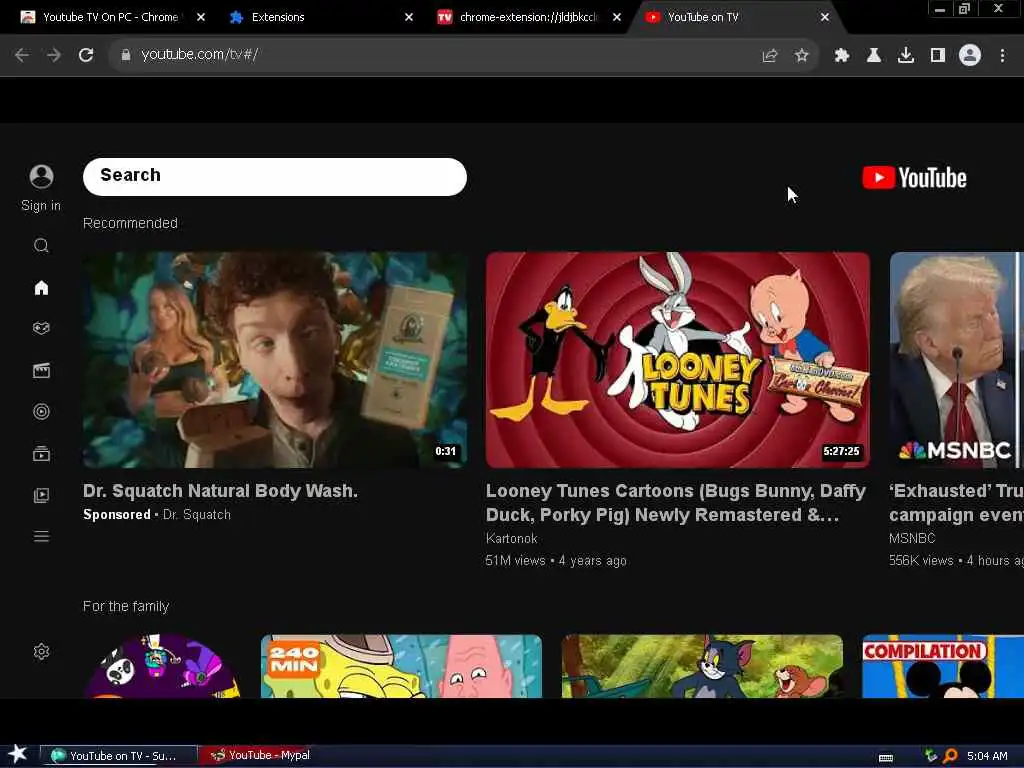Close the Extensions tab
This screenshot has height=768, width=1024.
(409, 17)
